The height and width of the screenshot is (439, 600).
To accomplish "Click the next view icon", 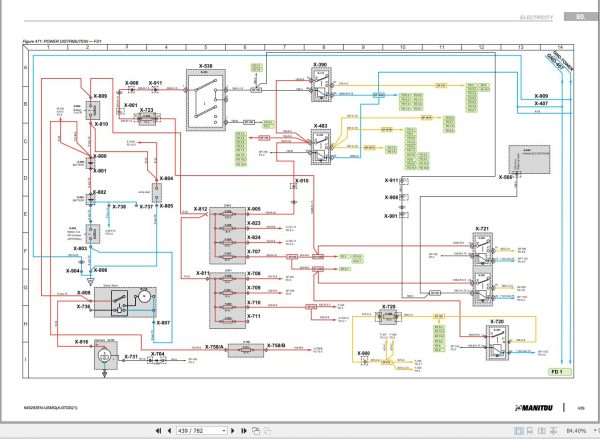I will 267,431.
